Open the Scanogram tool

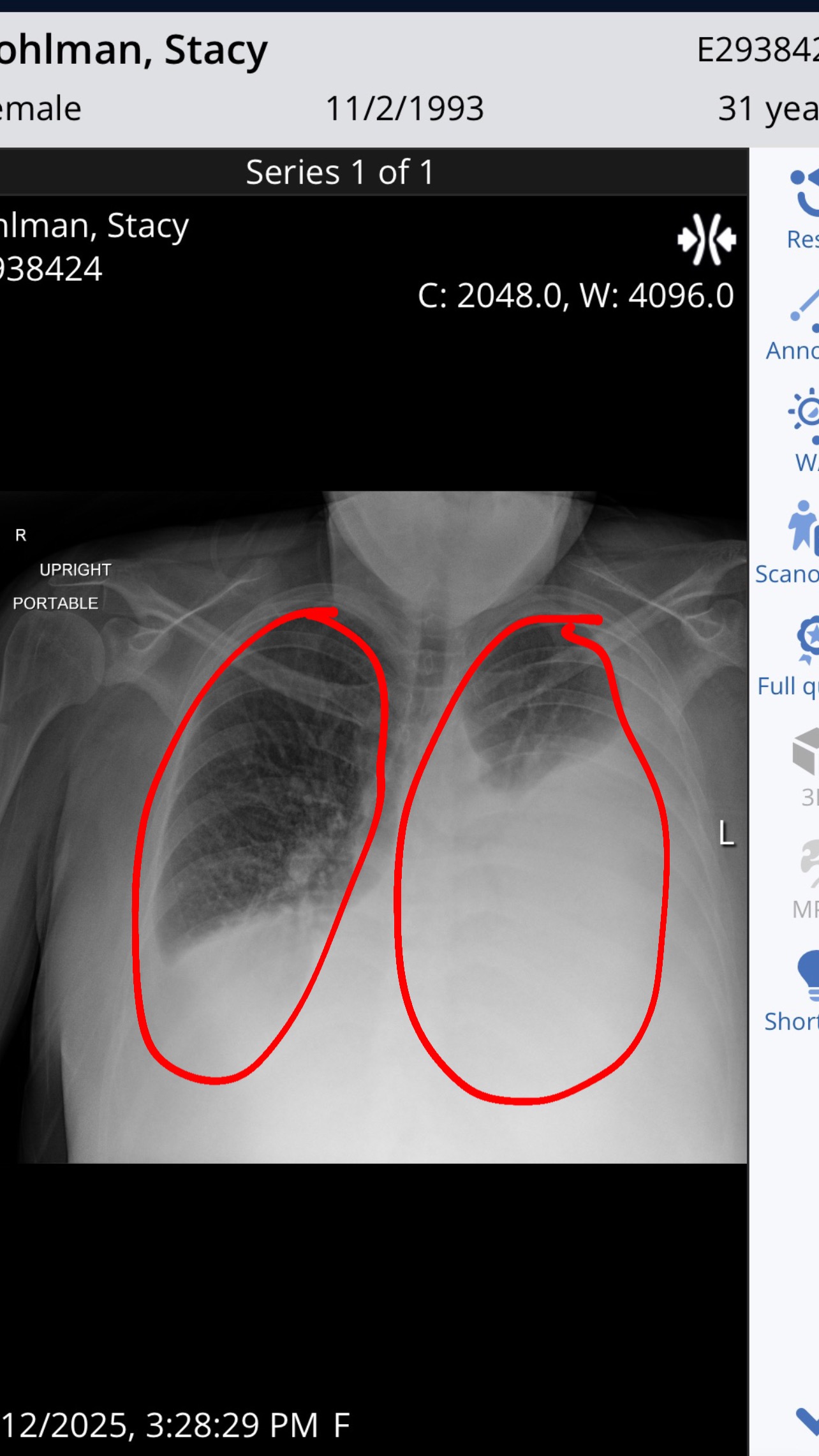coord(802,527)
